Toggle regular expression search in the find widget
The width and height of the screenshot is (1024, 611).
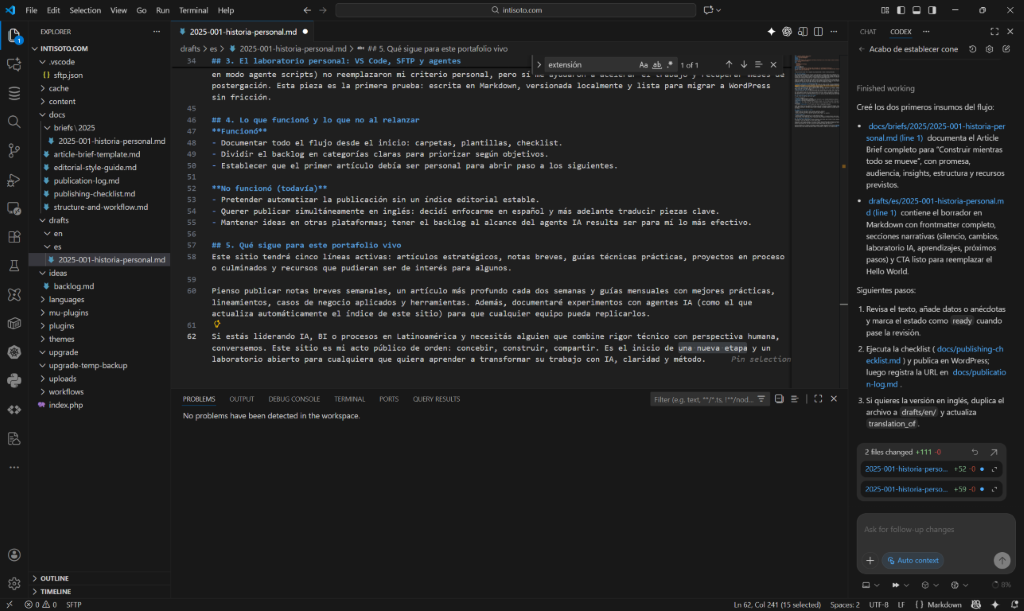coord(670,63)
